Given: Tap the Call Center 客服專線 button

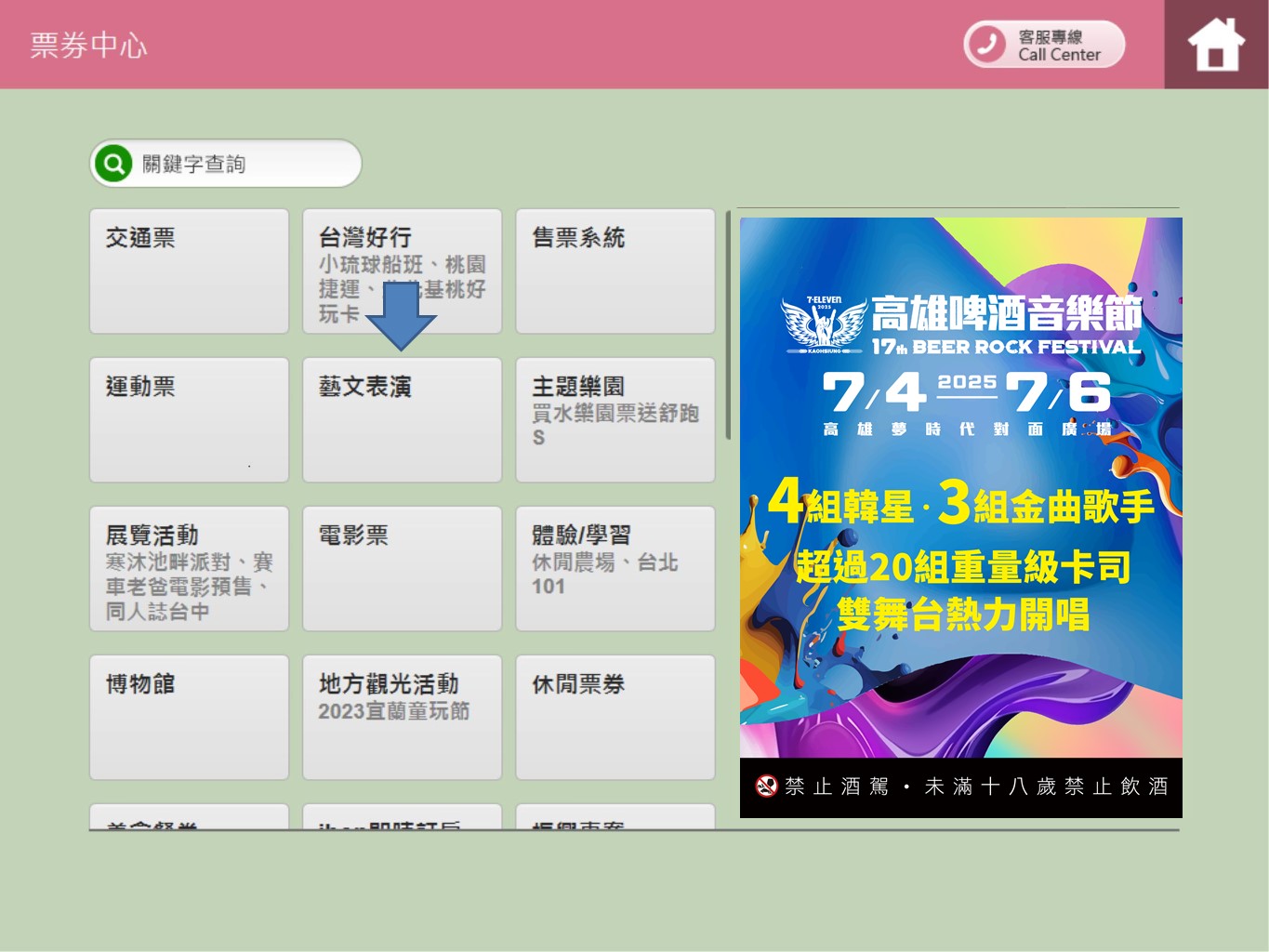Looking at the screenshot, I should point(1044,45).
